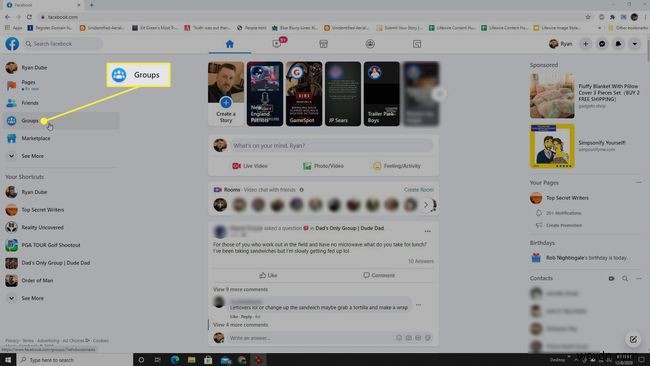Screen dimensions: 650x366
Task: Expand the Account dropdown arrow
Action: [634, 44]
